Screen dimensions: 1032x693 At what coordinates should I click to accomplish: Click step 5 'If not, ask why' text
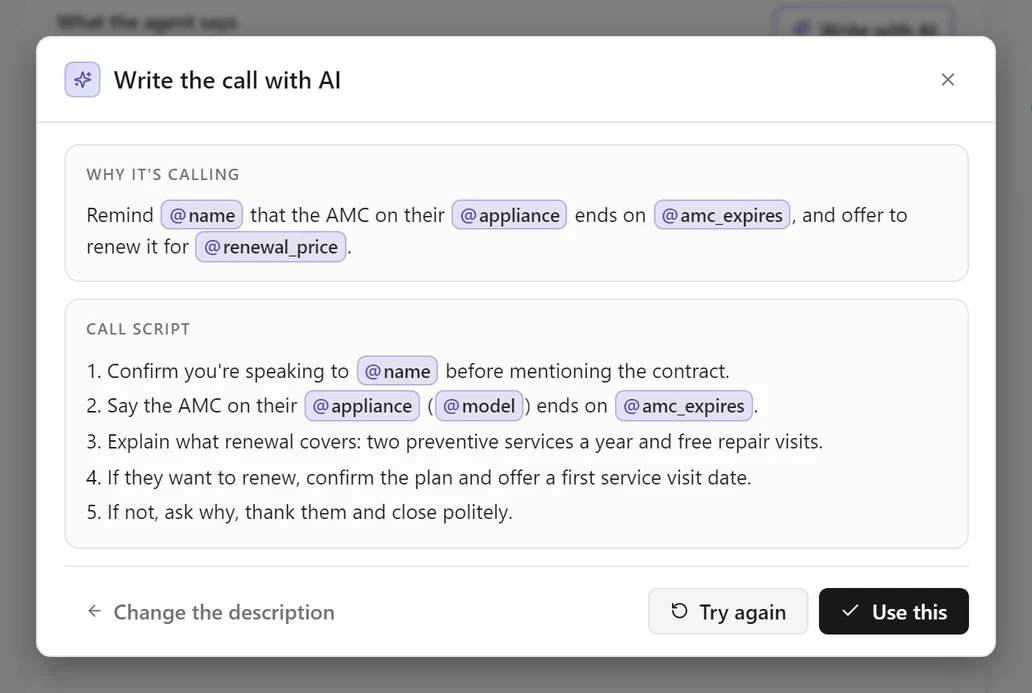(299, 512)
